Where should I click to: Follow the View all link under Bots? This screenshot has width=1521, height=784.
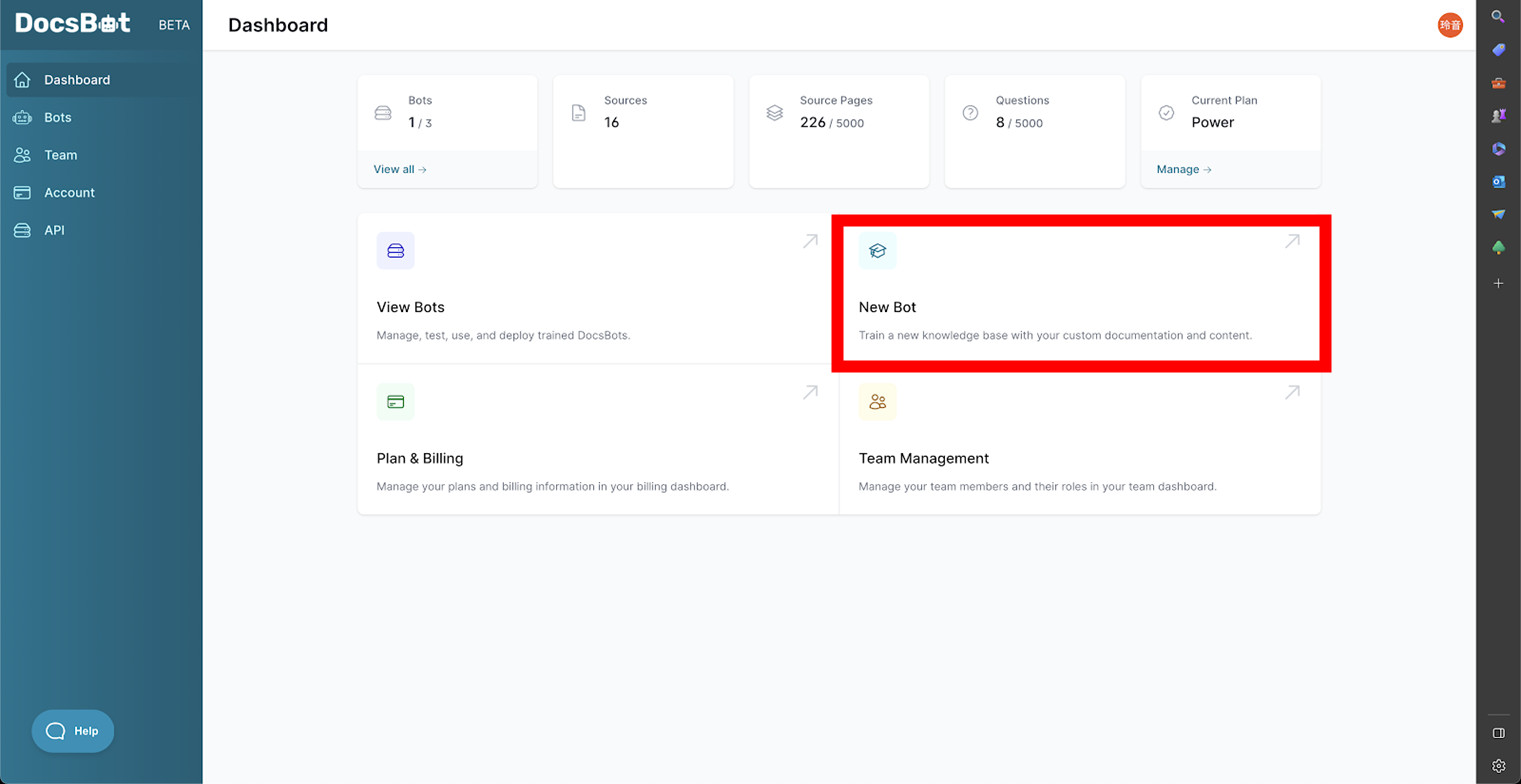(400, 169)
